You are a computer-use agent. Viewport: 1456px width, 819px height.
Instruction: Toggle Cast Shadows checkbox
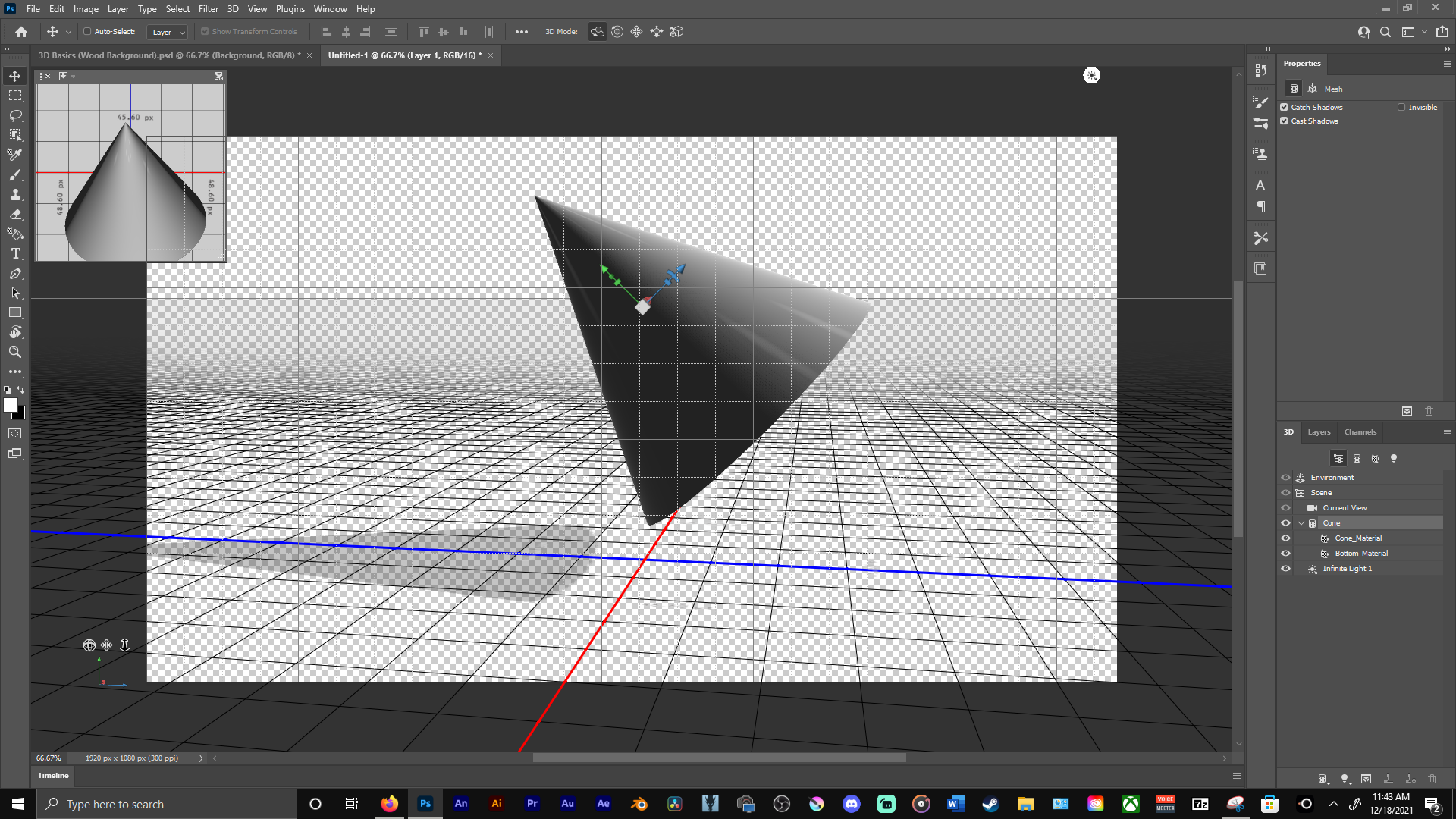point(1285,121)
